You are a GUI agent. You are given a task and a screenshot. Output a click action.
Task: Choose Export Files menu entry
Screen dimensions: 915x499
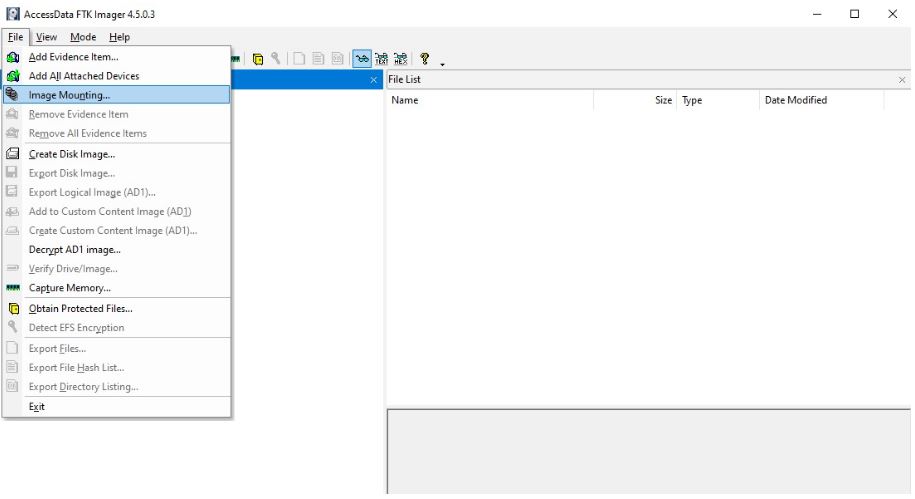[x=116, y=348]
